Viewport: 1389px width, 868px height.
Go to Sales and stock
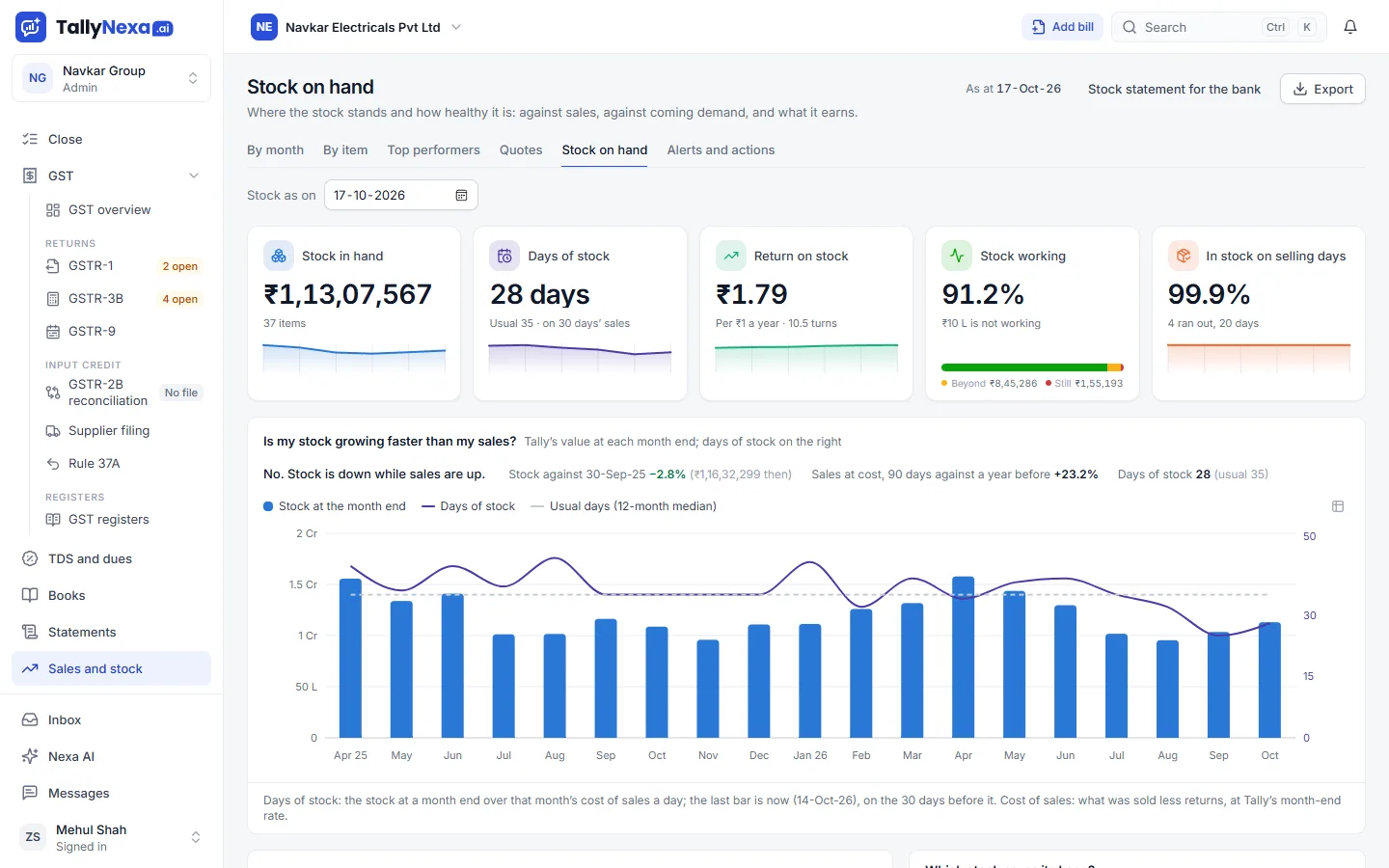[111, 668]
